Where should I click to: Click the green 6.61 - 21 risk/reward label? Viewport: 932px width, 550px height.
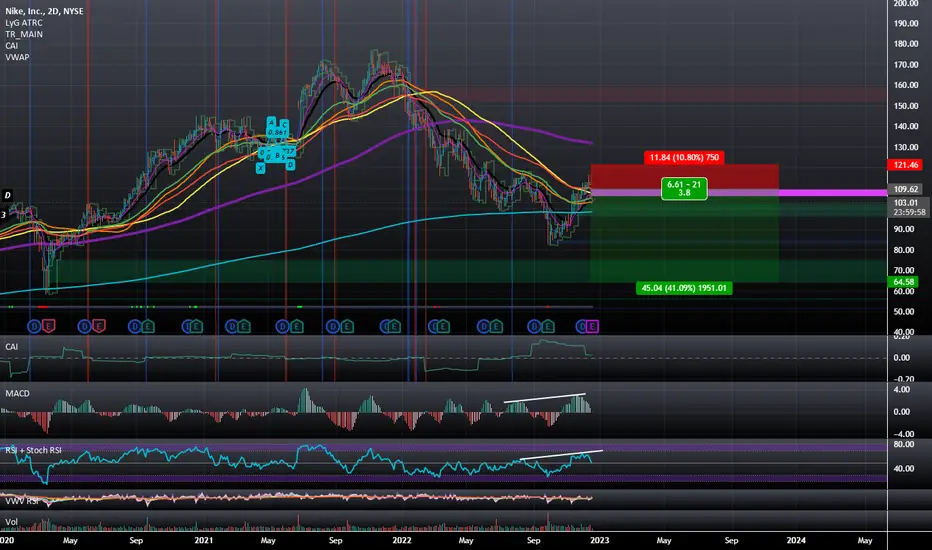pos(684,188)
